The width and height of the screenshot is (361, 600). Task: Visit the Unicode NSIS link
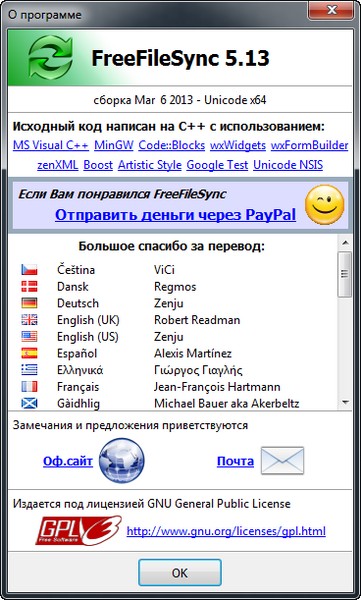pos(288,165)
